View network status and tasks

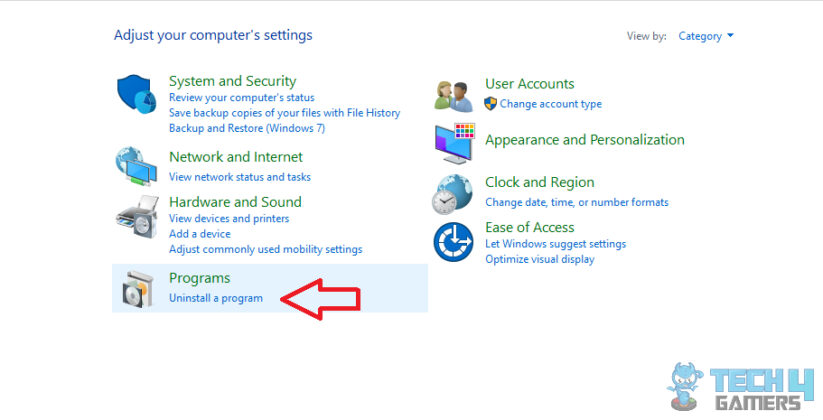tap(240, 177)
